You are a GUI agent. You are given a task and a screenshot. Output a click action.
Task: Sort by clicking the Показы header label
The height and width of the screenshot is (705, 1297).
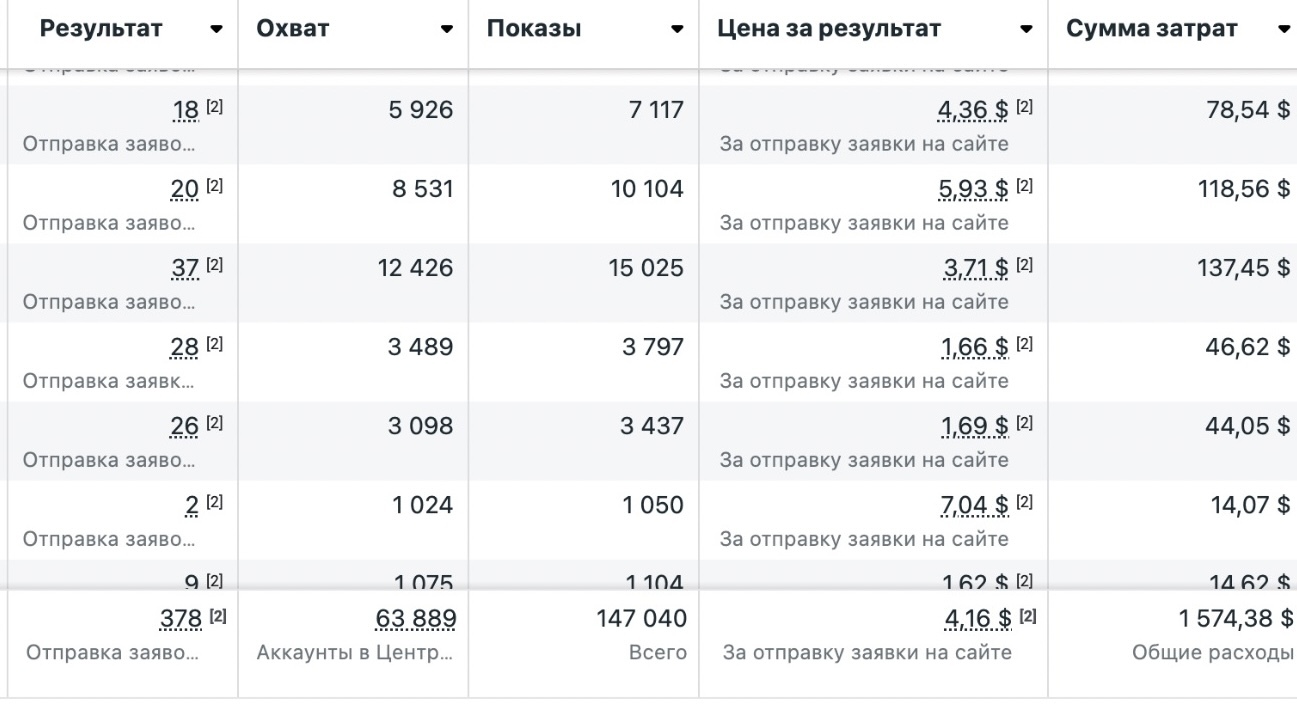click(534, 30)
